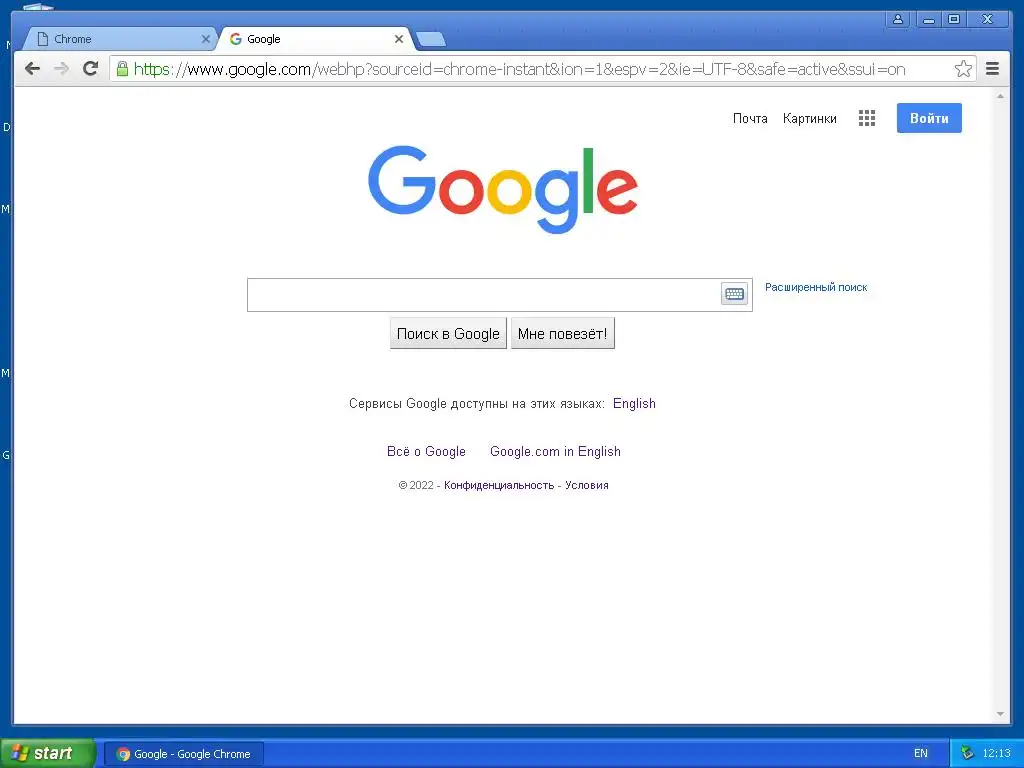The width and height of the screenshot is (1024, 768).
Task: Maximize the Chrome window
Action: click(x=953, y=19)
